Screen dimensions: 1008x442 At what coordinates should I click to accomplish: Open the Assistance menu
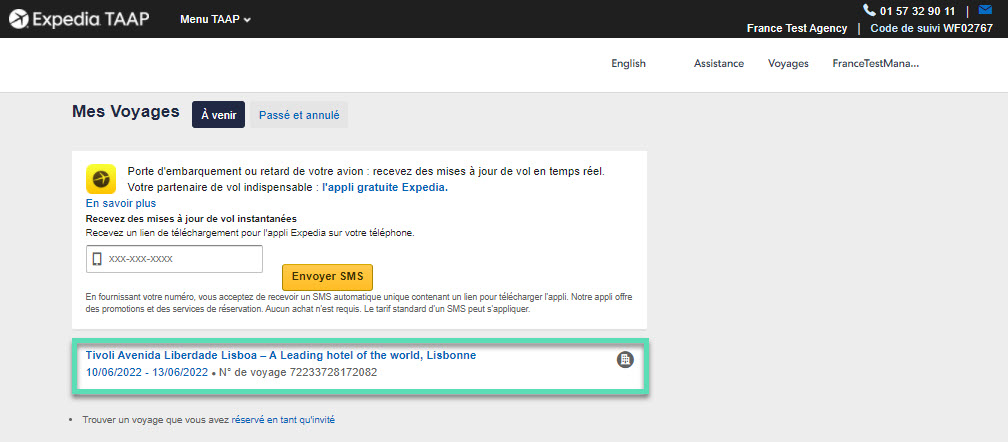(x=719, y=64)
